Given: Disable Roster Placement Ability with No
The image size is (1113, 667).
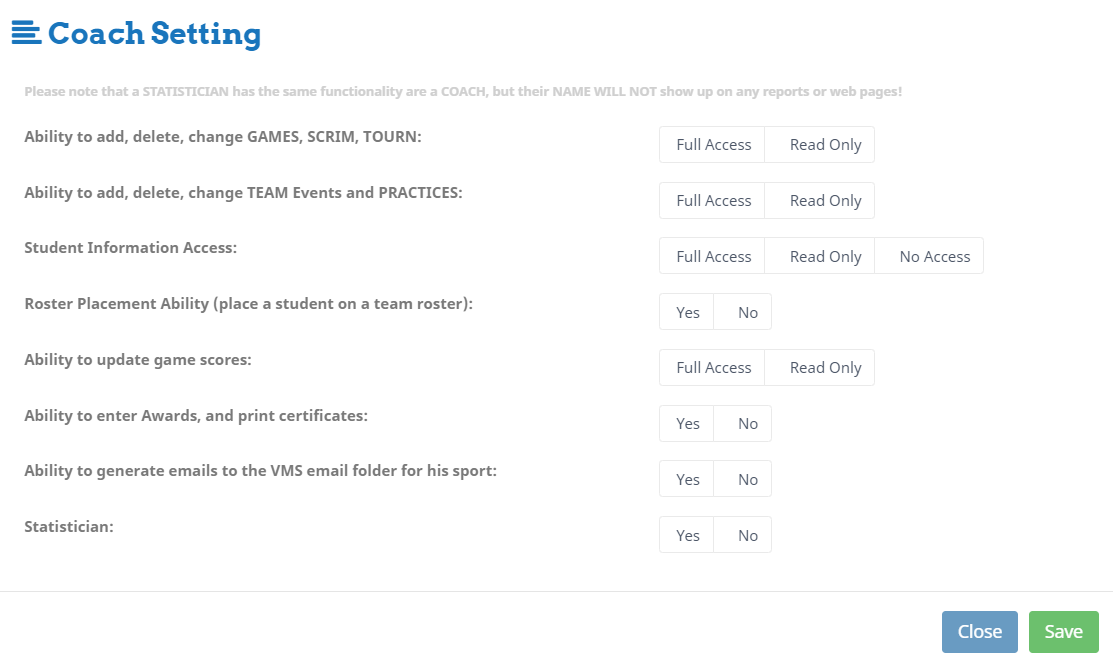Looking at the screenshot, I should coord(748,313).
